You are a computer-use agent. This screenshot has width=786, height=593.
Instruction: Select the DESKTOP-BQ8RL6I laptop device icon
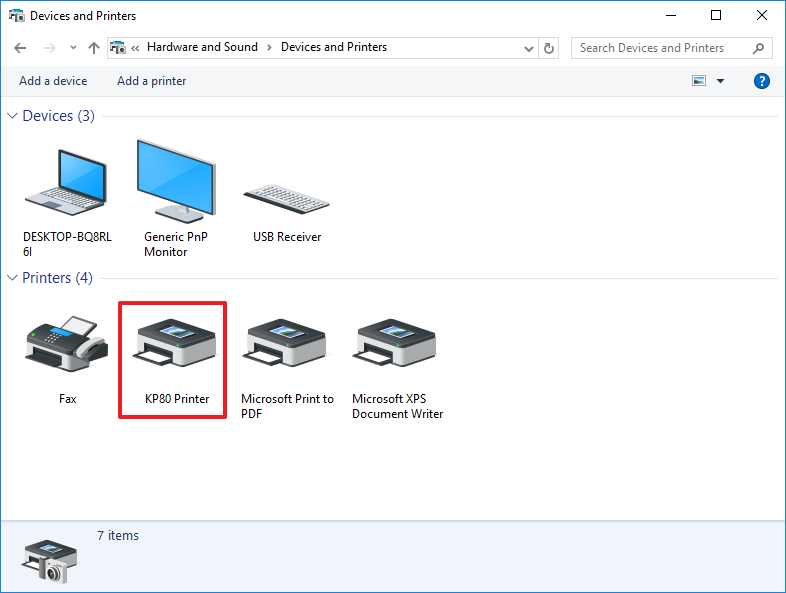66,182
